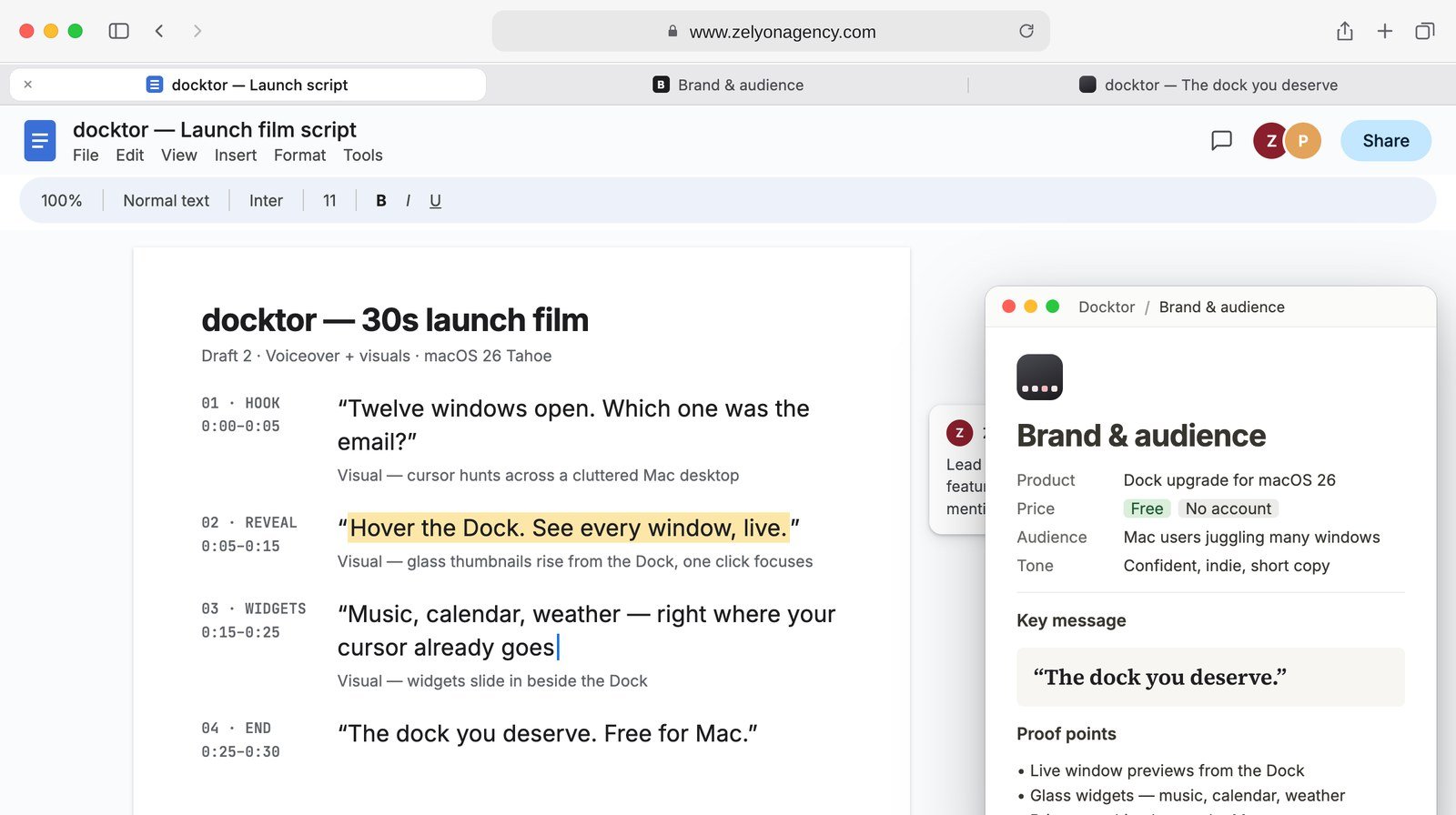Click the P collaborator avatar
Image resolution: width=1456 pixels, height=815 pixels.
pyautogui.click(x=1303, y=140)
